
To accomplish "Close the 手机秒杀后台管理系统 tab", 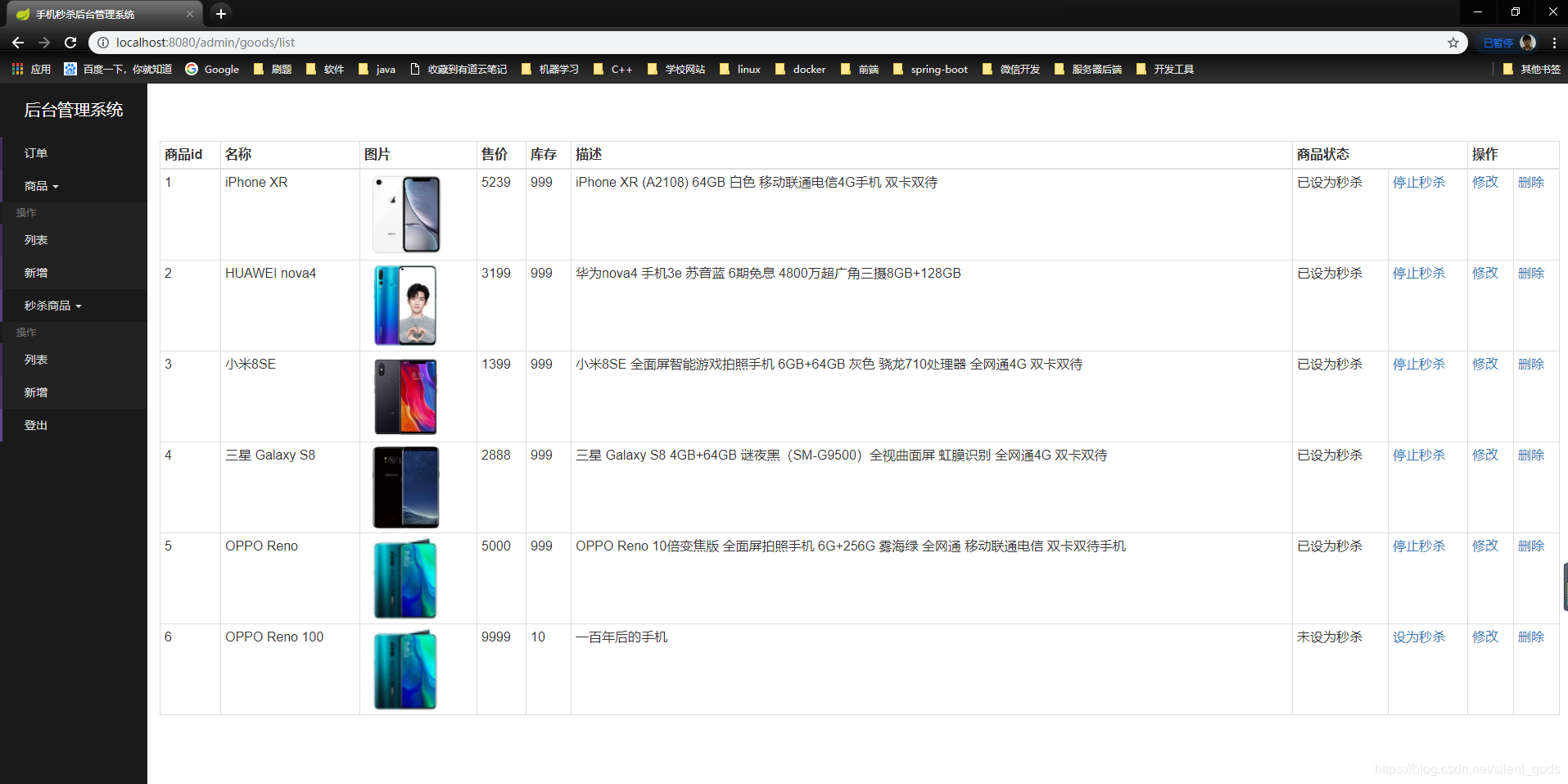I will (190, 14).
